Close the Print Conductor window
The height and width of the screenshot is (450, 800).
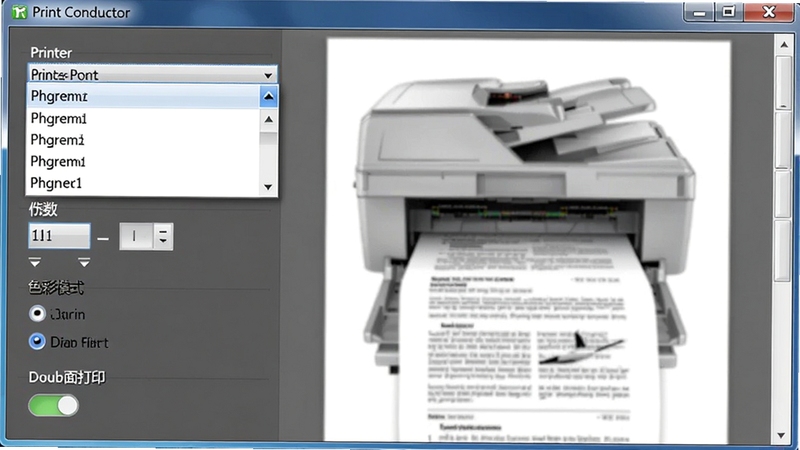point(769,12)
